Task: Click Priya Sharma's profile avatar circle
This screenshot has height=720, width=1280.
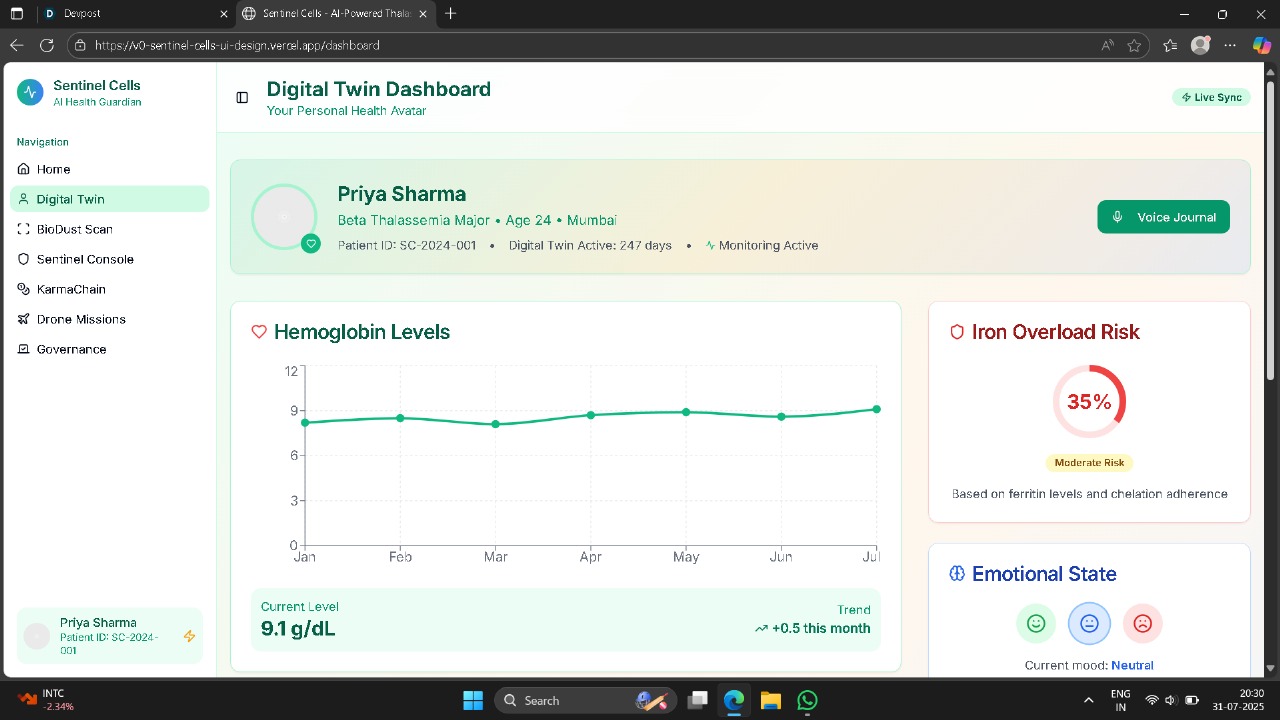Action: point(284,216)
